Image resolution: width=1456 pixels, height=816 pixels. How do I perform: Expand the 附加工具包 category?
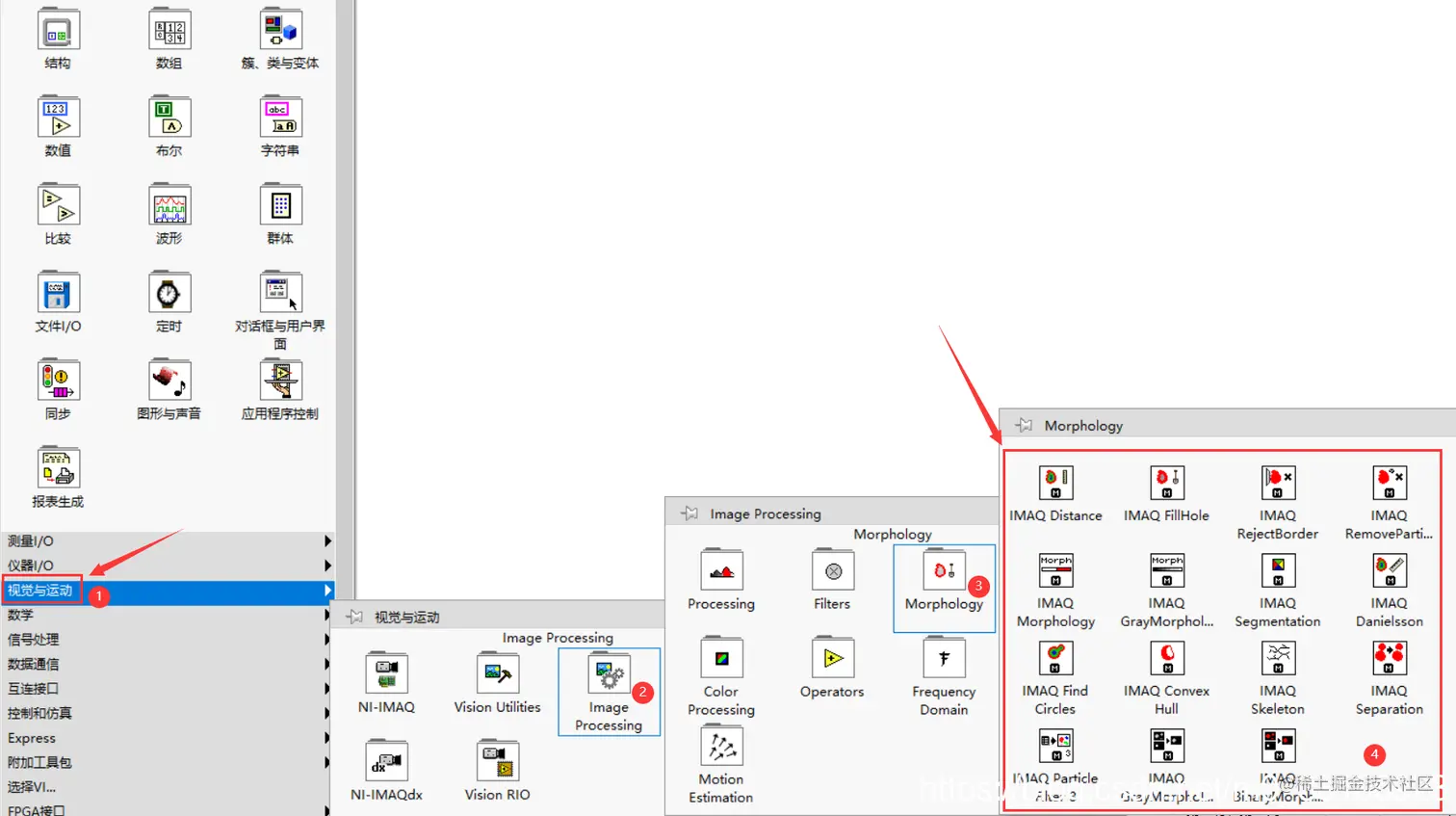168,762
